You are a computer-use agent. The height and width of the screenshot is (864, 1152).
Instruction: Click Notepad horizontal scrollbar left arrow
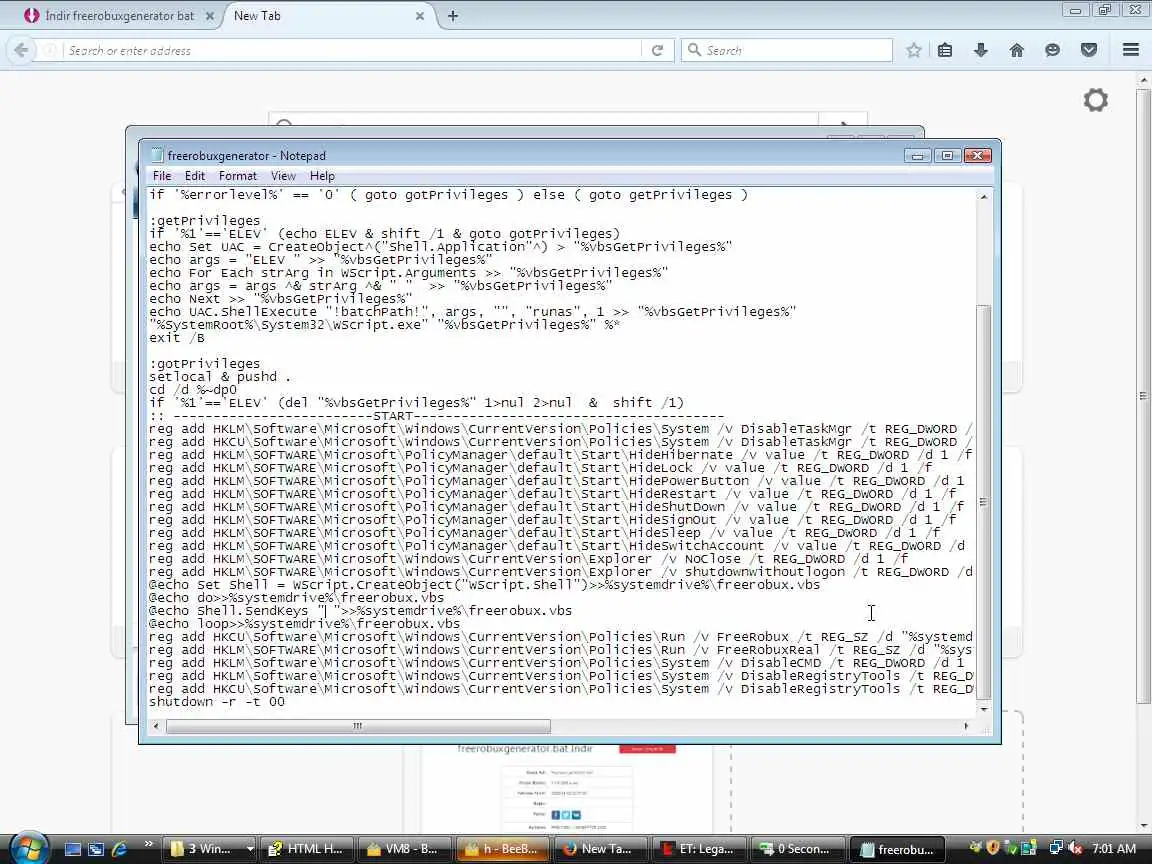156,726
